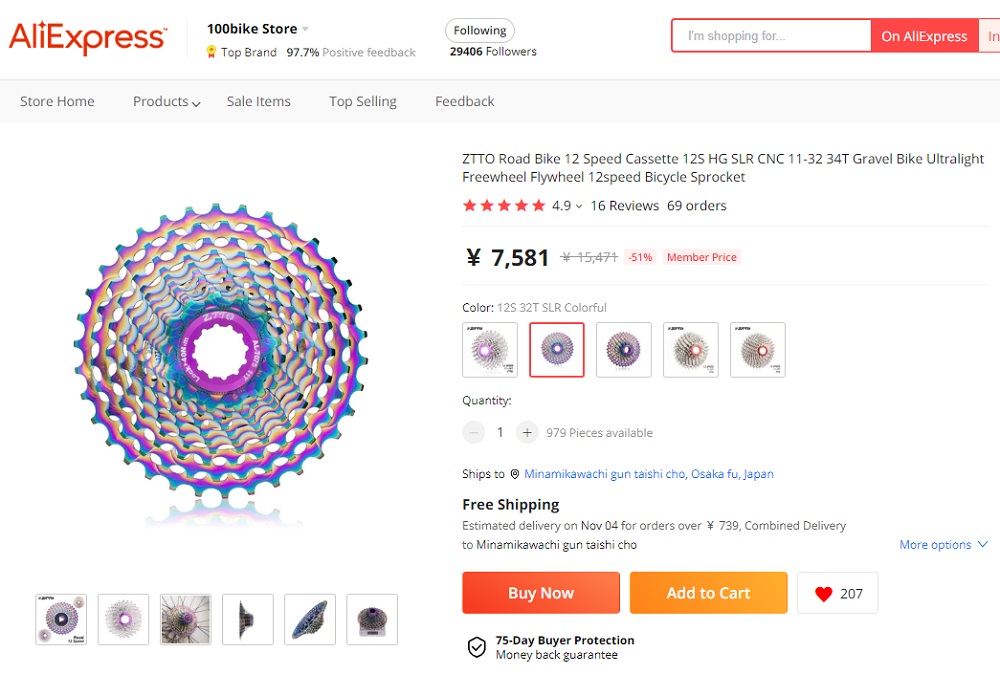Decrease quantity with the minus icon
The image size is (1000, 674).
click(474, 433)
